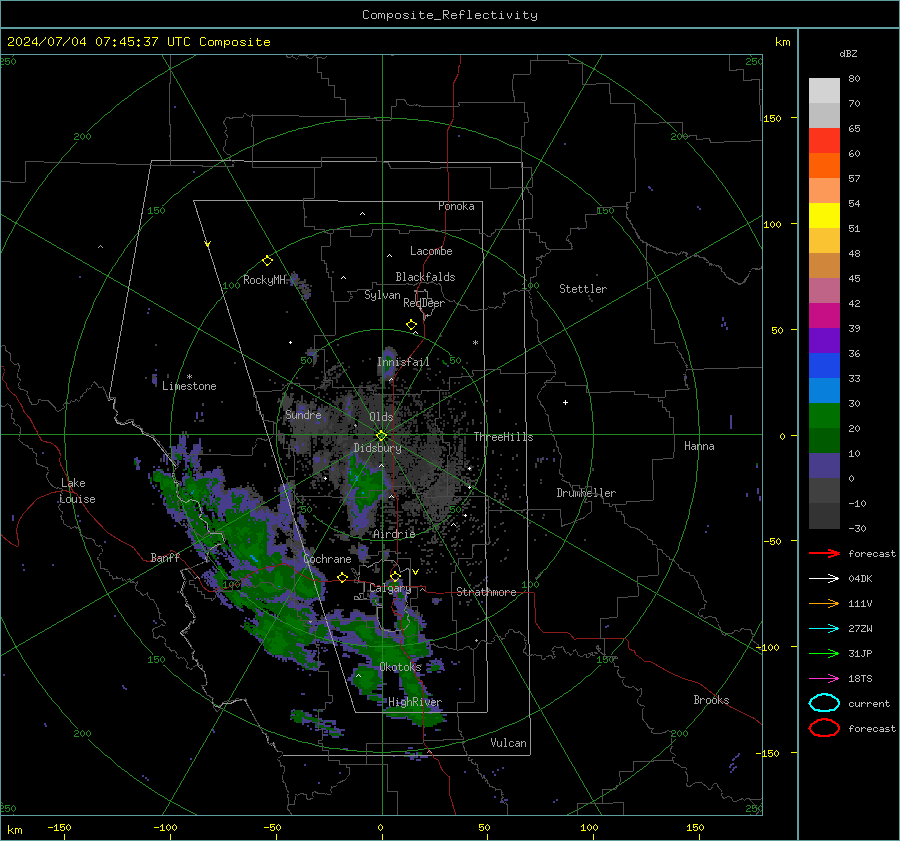900x841 pixels.
Task: Click the RockyMH label
Action: [x=264, y=280]
